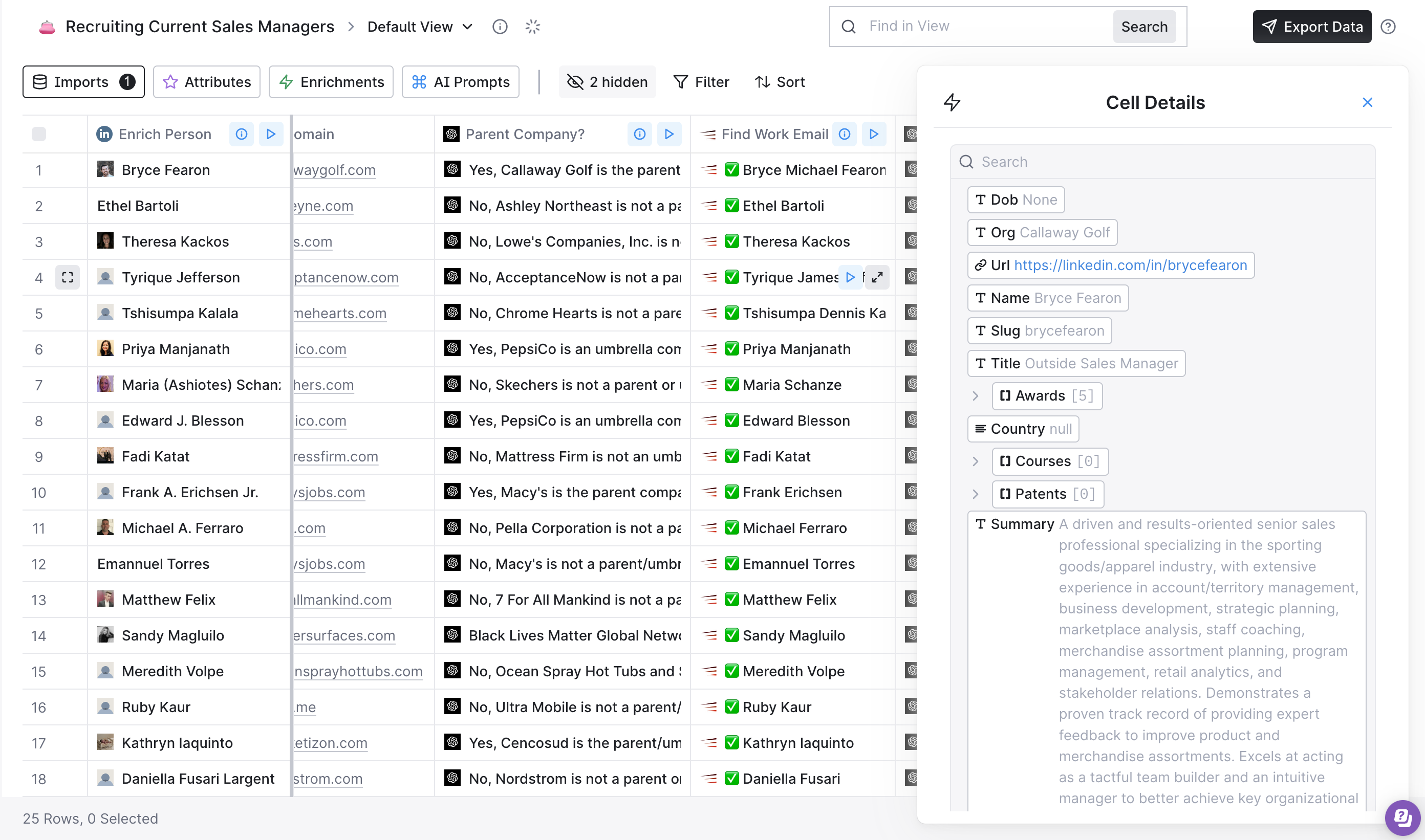This screenshot has height=840, width=1425.
Task: Click the Find in View search field
Action: (x=985, y=27)
